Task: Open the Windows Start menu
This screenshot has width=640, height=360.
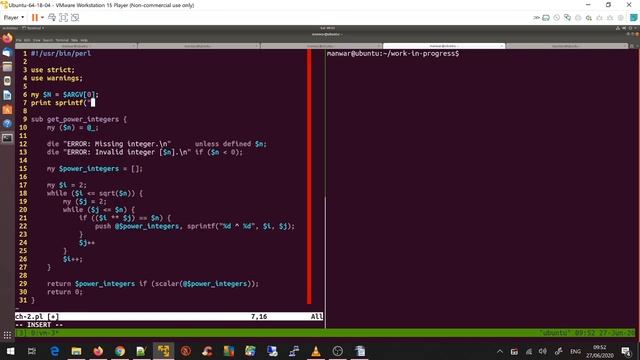Action: click(11, 351)
